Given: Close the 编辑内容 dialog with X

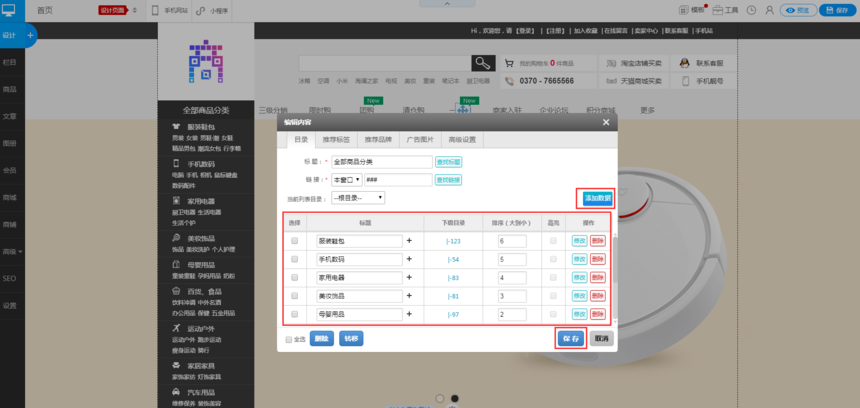Looking at the screenshot, I should pos(606,122).
